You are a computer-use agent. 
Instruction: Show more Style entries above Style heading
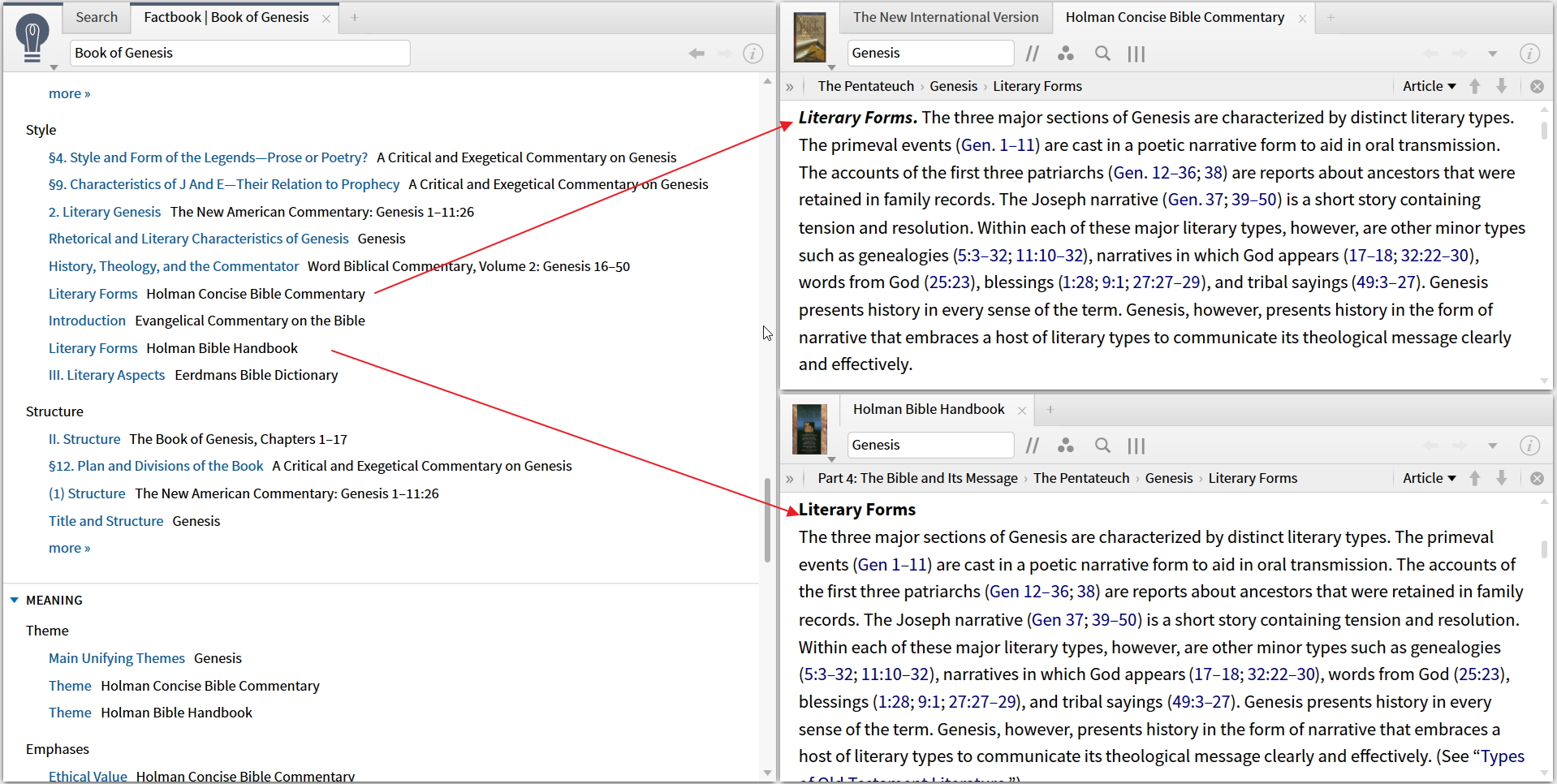(x=69, y=93)
